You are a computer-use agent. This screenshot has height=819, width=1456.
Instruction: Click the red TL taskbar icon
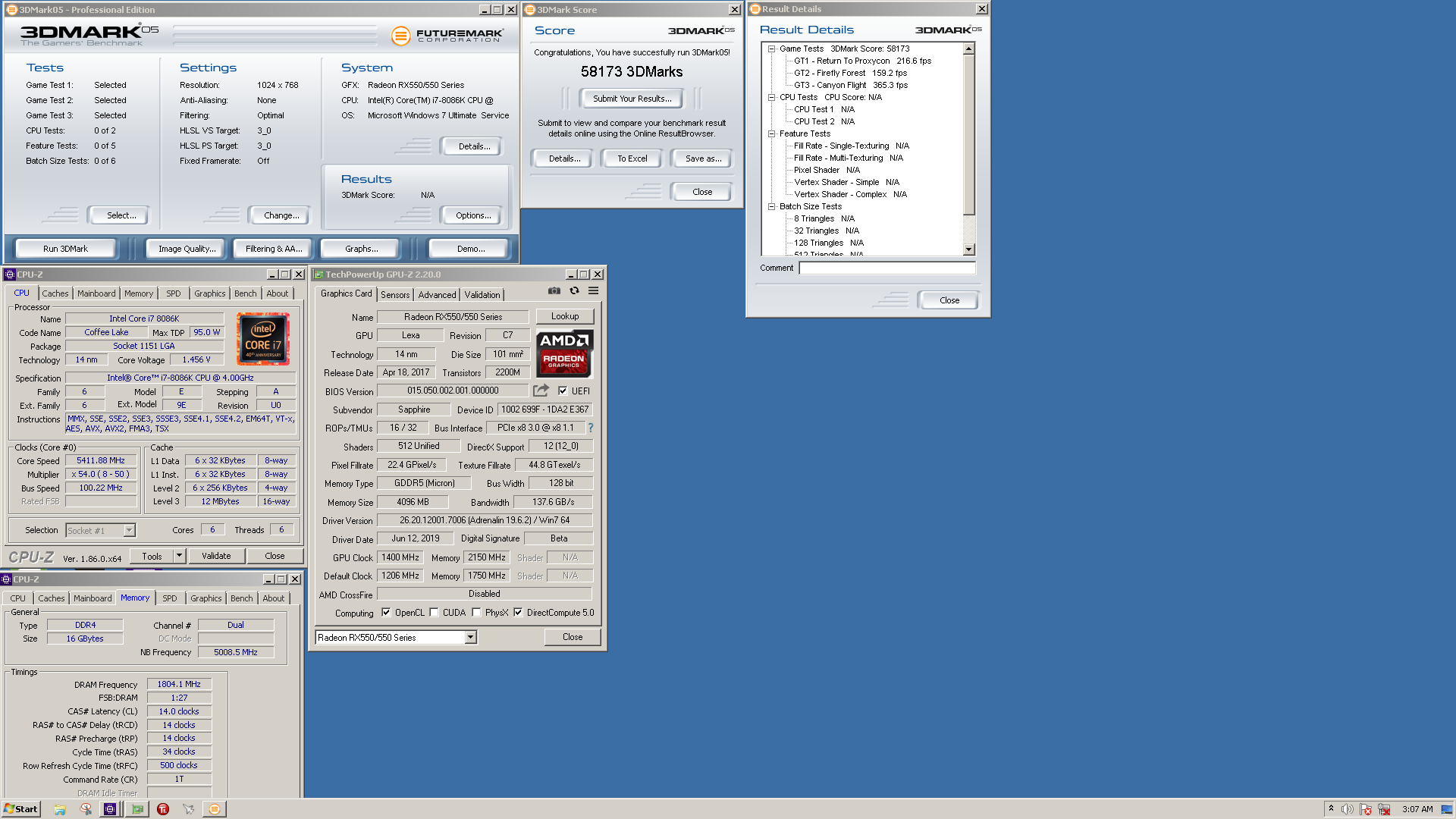163,809
